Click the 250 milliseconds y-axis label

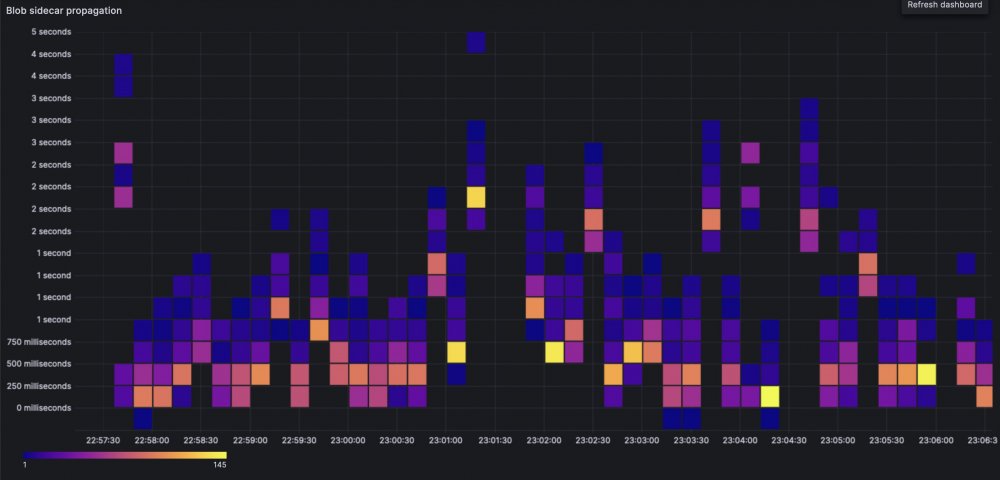click(x=41, y=386)
